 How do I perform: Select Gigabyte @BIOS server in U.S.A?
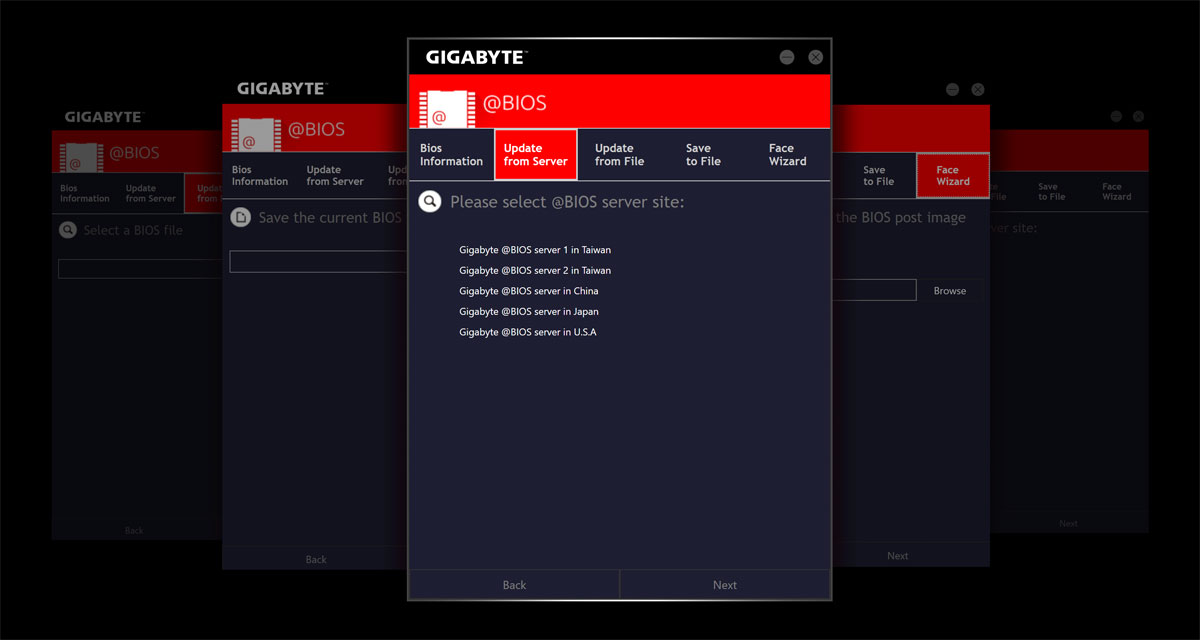(x=528, y=332)
